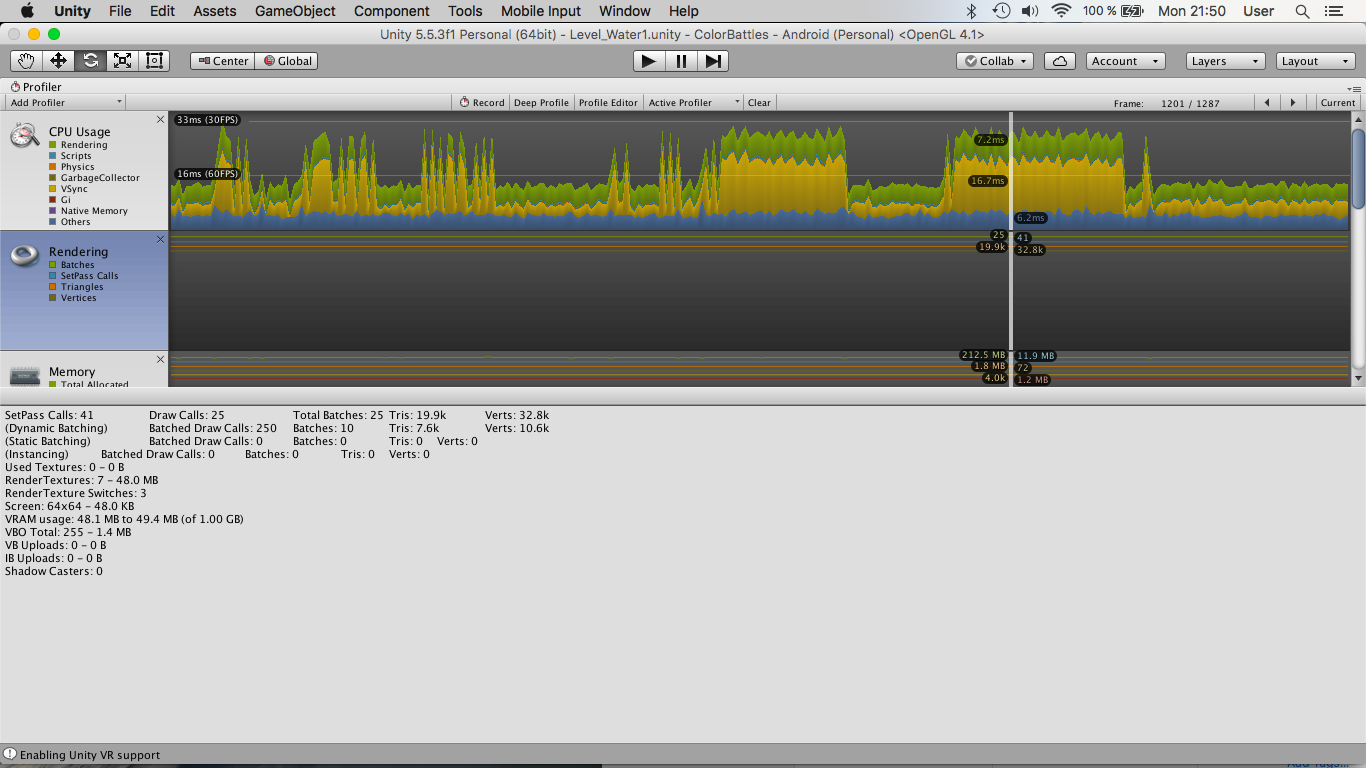Click the selected-frame marker in CPU chart
The width and height of the screenshot is (1366, 768).
point(1011,170)
